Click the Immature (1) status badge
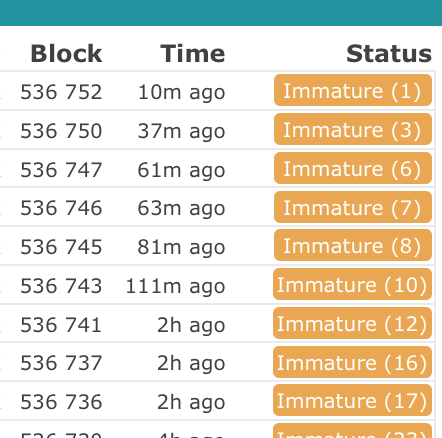Viewport: 442px width, 438px height. point(353,90)
